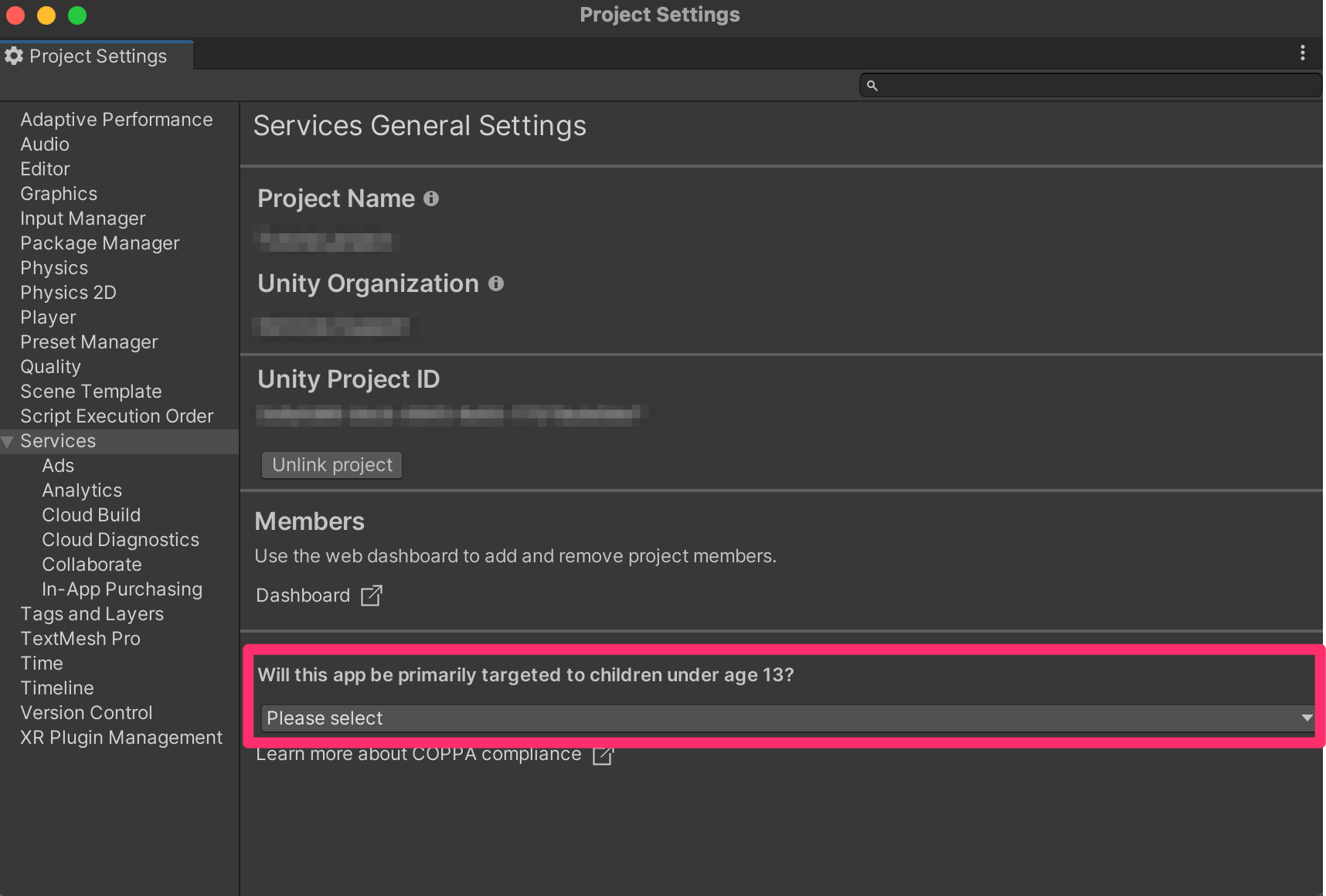Open the Adaptive Performance settings
The image size is (1326, 896).
coord(116,120)
